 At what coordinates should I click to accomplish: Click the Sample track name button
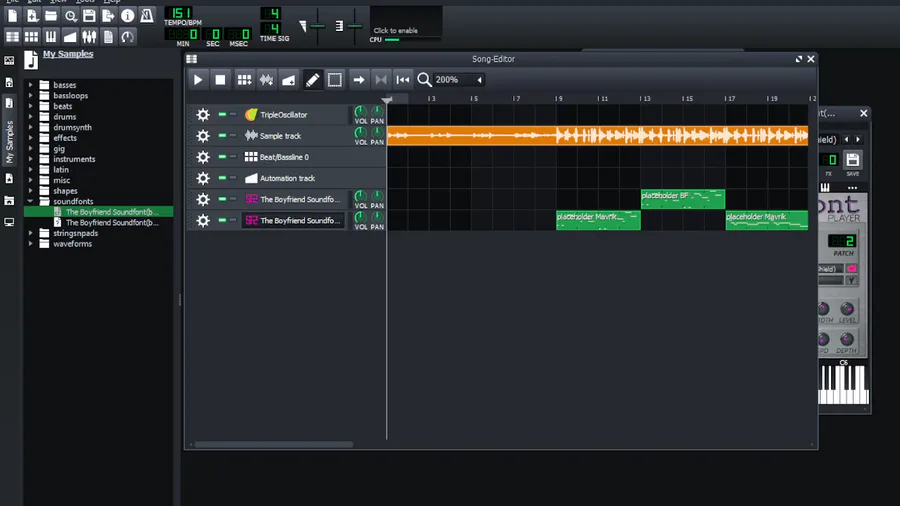pyautogui.click(x=293, y=136)
